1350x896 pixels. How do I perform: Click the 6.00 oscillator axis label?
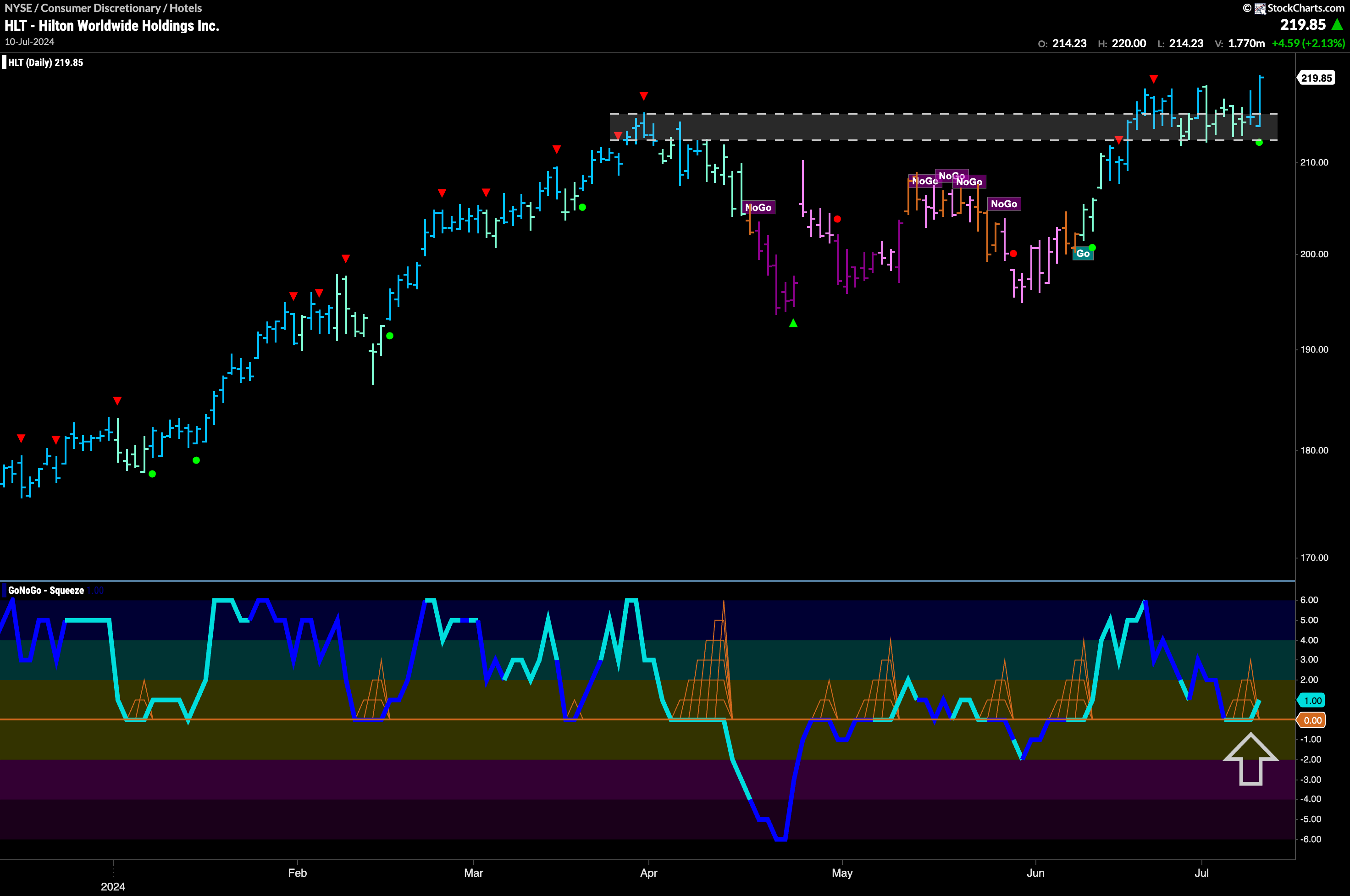1309,600
